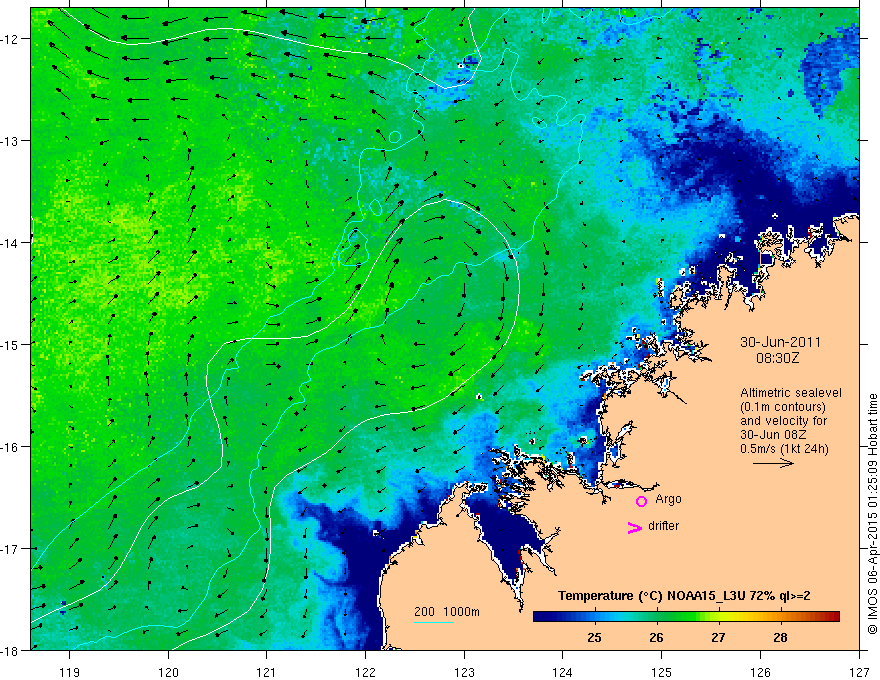Click the color bar tick label 28
The image size is (880, 680).
[780, 637]
